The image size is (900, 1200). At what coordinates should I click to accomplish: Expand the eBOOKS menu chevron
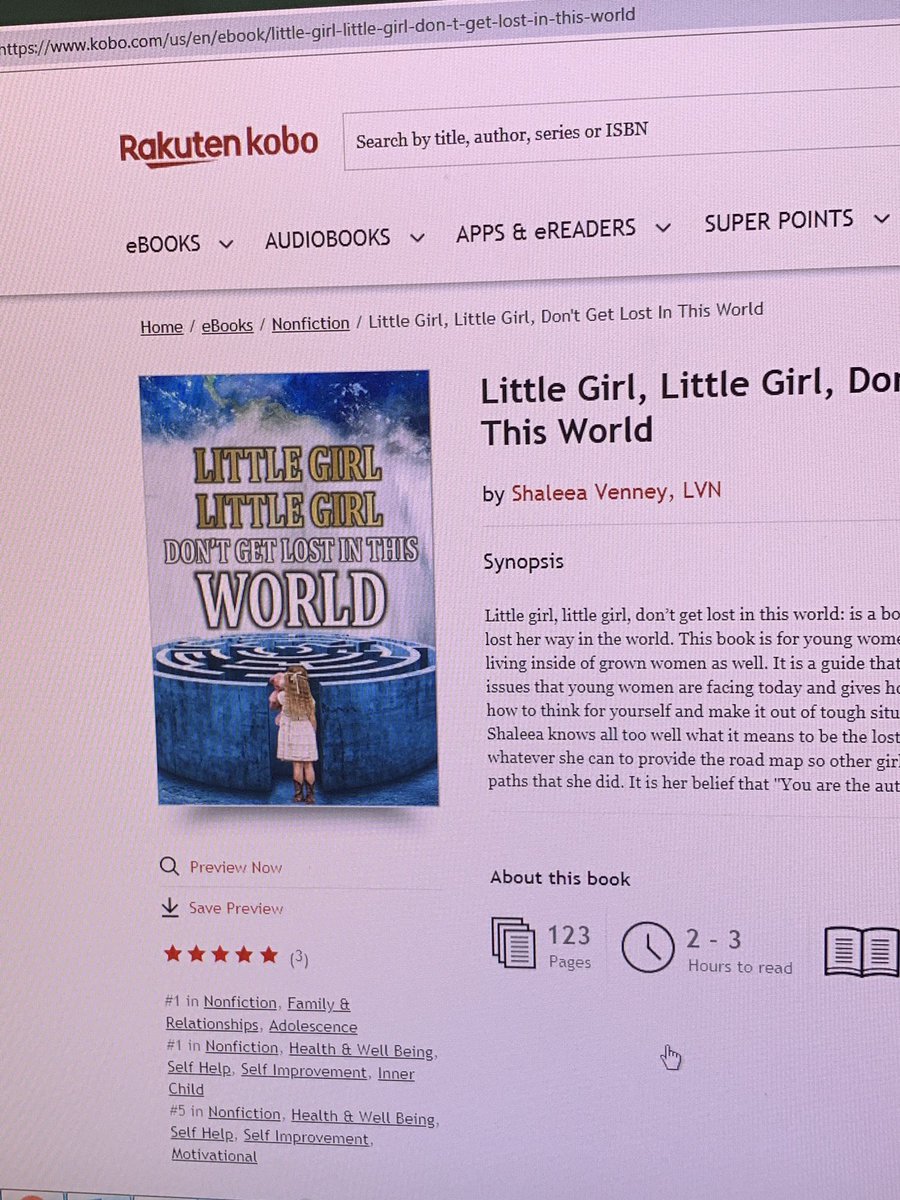(x=226, y=243)
